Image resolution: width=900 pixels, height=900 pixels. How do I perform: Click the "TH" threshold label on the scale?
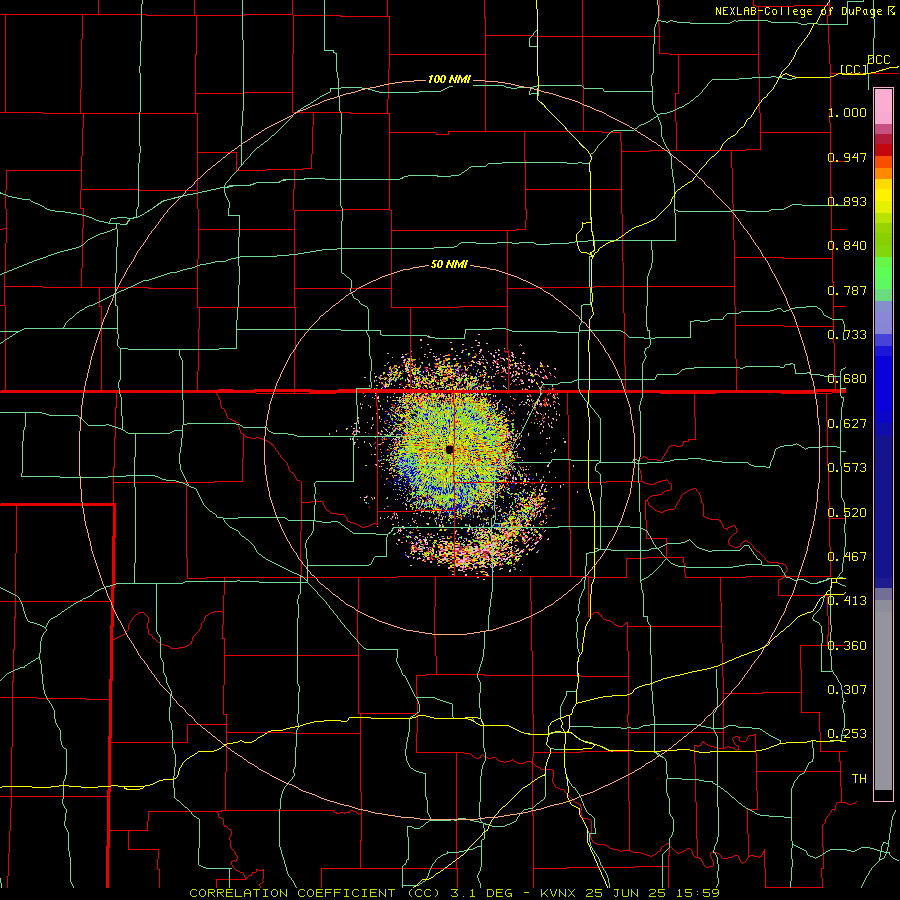tap(859, 779)
